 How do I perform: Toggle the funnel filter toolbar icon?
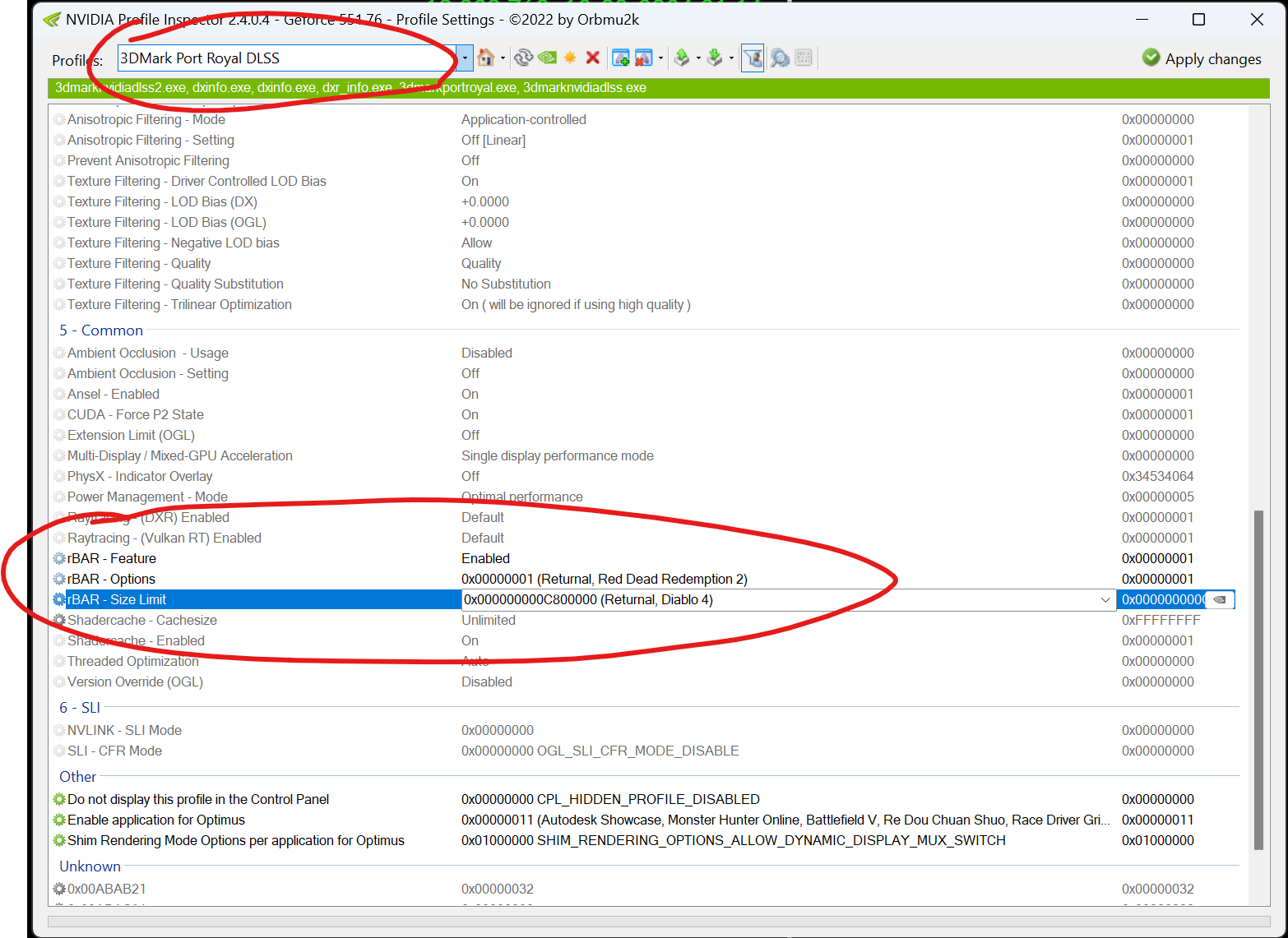click(753, 58)
